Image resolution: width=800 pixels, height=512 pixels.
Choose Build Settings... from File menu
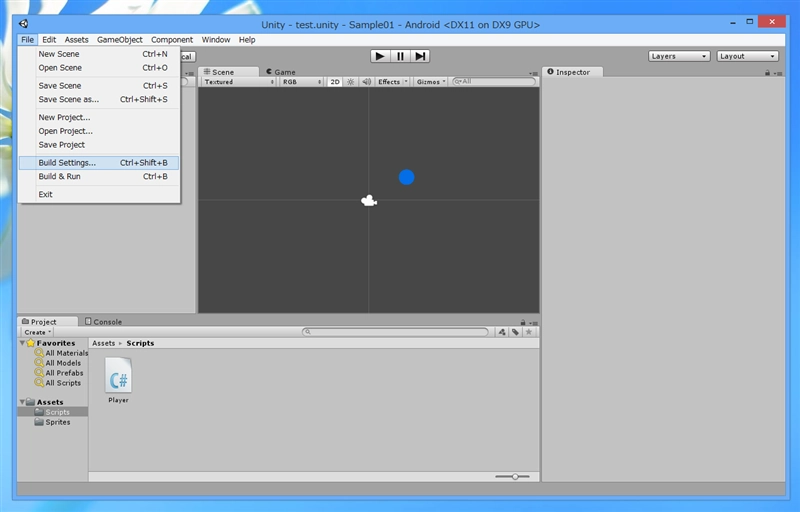99,163
